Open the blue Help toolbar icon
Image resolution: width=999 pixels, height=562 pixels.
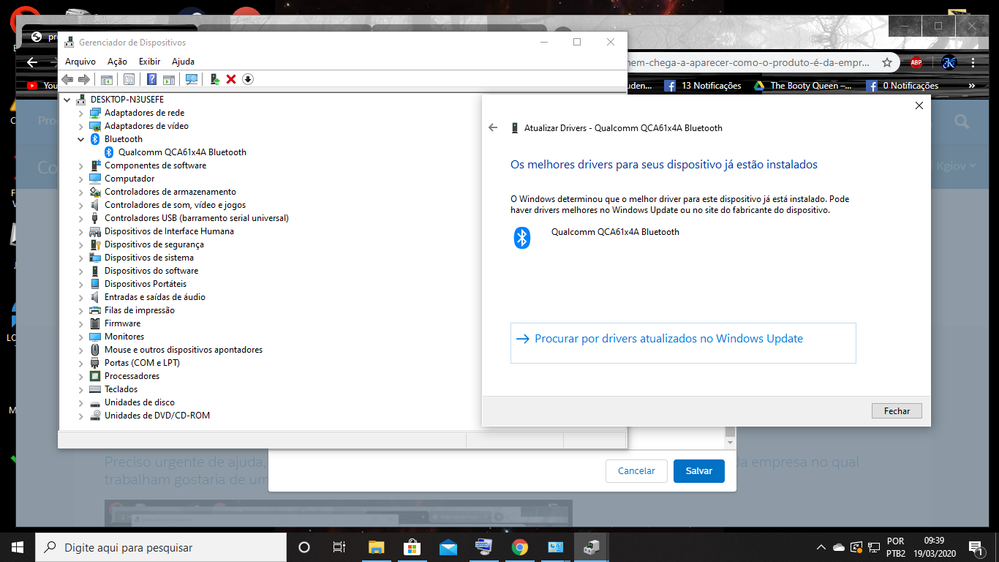[x=152, y=79]
